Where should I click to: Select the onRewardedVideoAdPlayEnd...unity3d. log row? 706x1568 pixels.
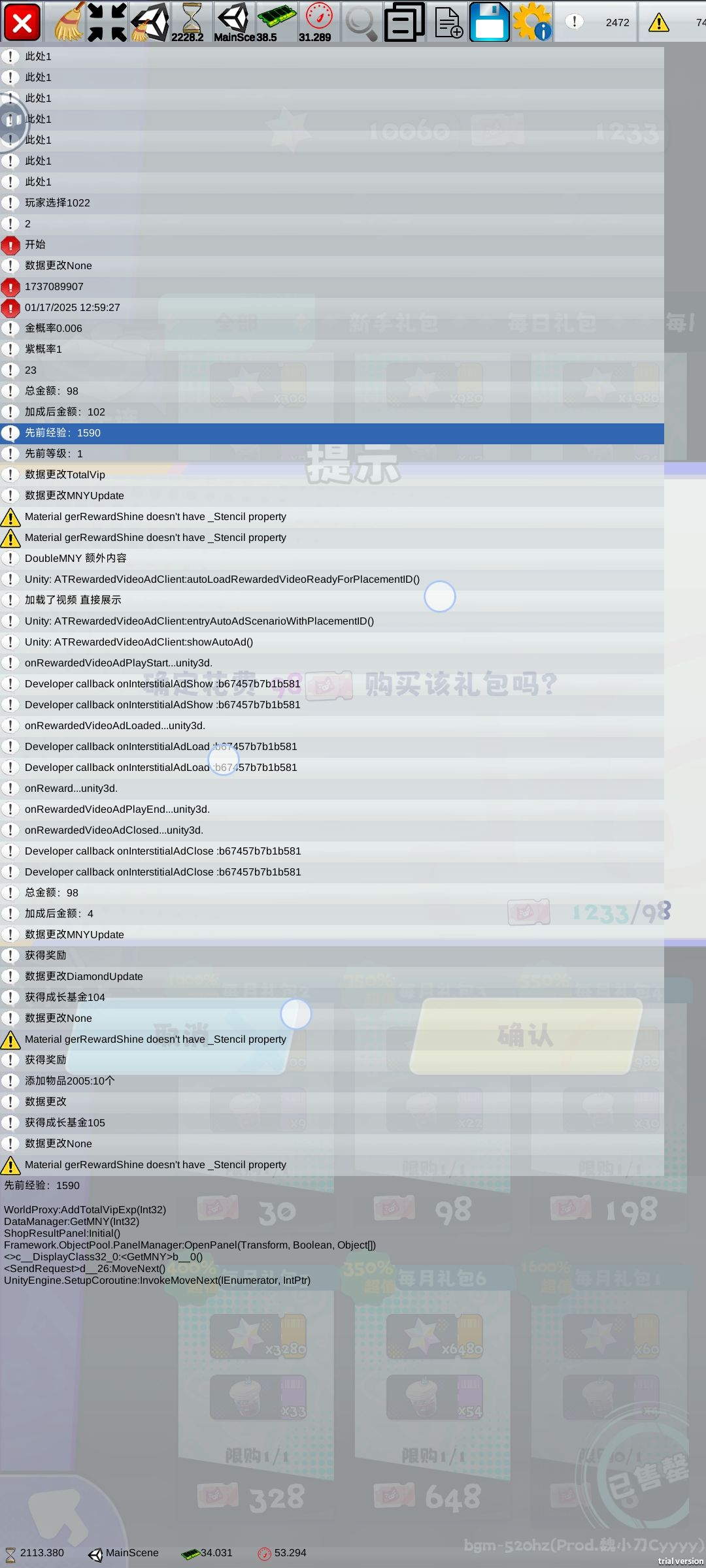(332, 809)
